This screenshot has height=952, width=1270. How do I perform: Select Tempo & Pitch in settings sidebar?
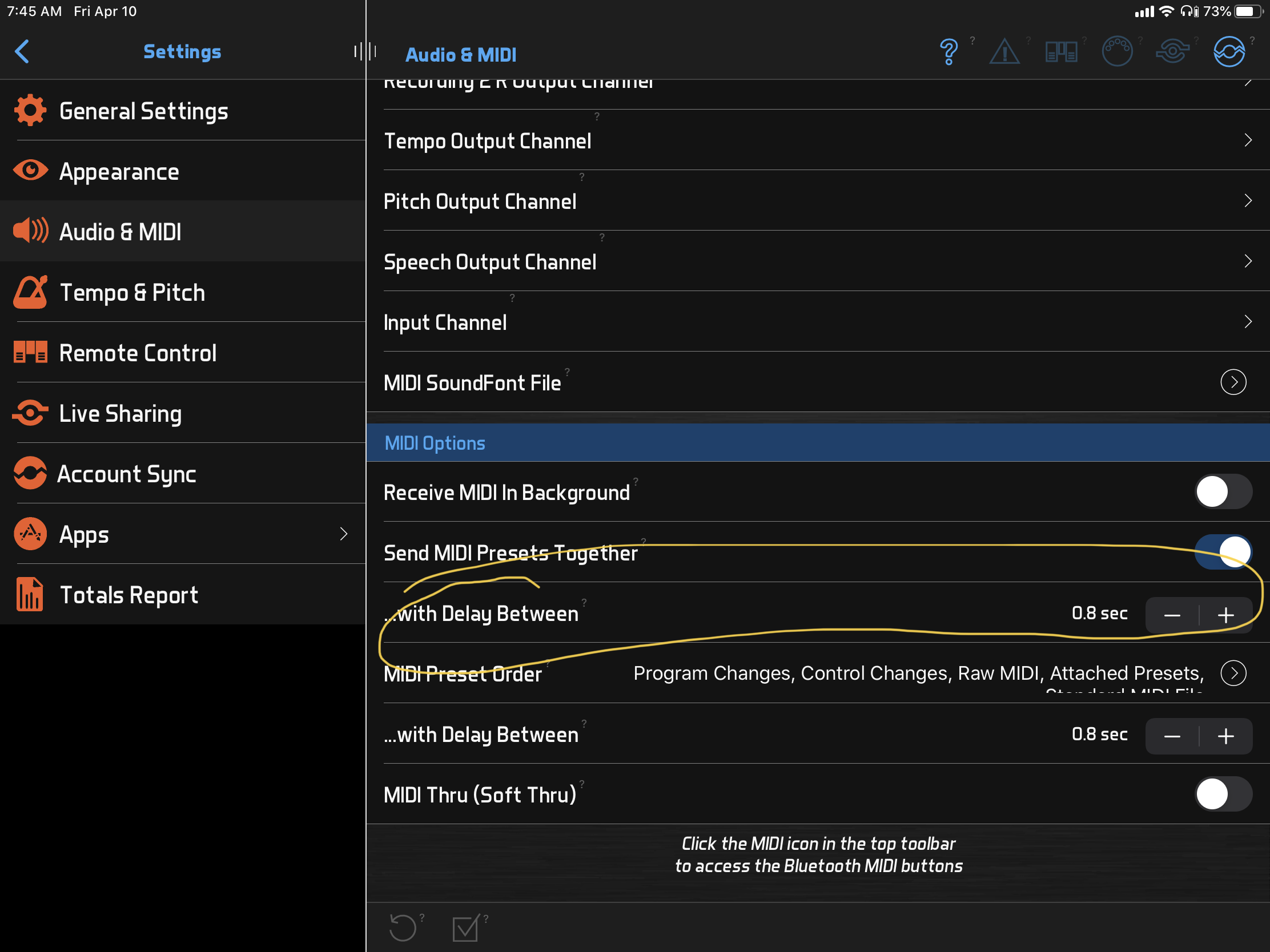(132, 293)
